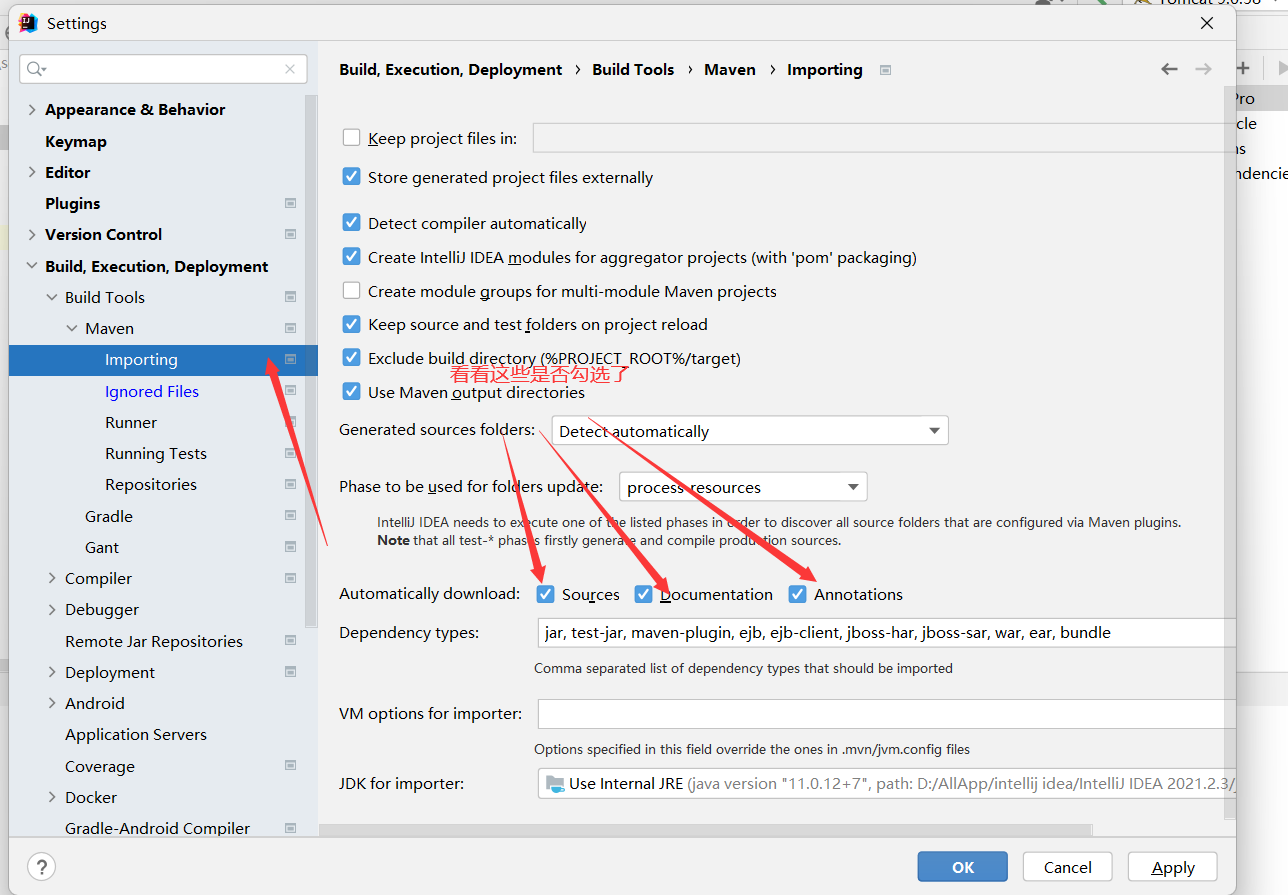1288x895 pixels.
Task: Toggle Detect compiler automatically checkbox
Action: (x=351, y=223)
